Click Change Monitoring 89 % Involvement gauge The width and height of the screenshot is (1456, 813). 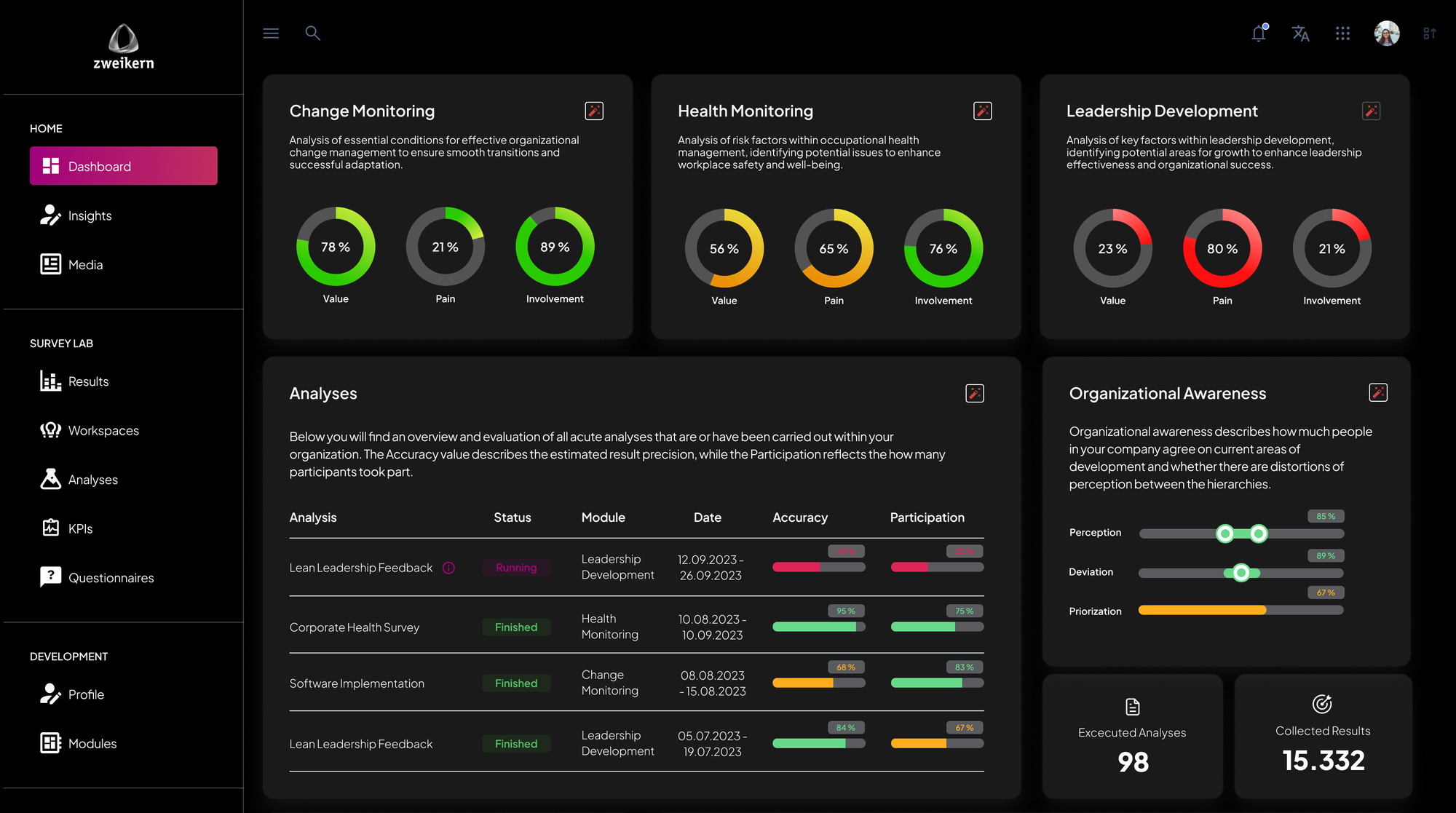click(555, 247)
